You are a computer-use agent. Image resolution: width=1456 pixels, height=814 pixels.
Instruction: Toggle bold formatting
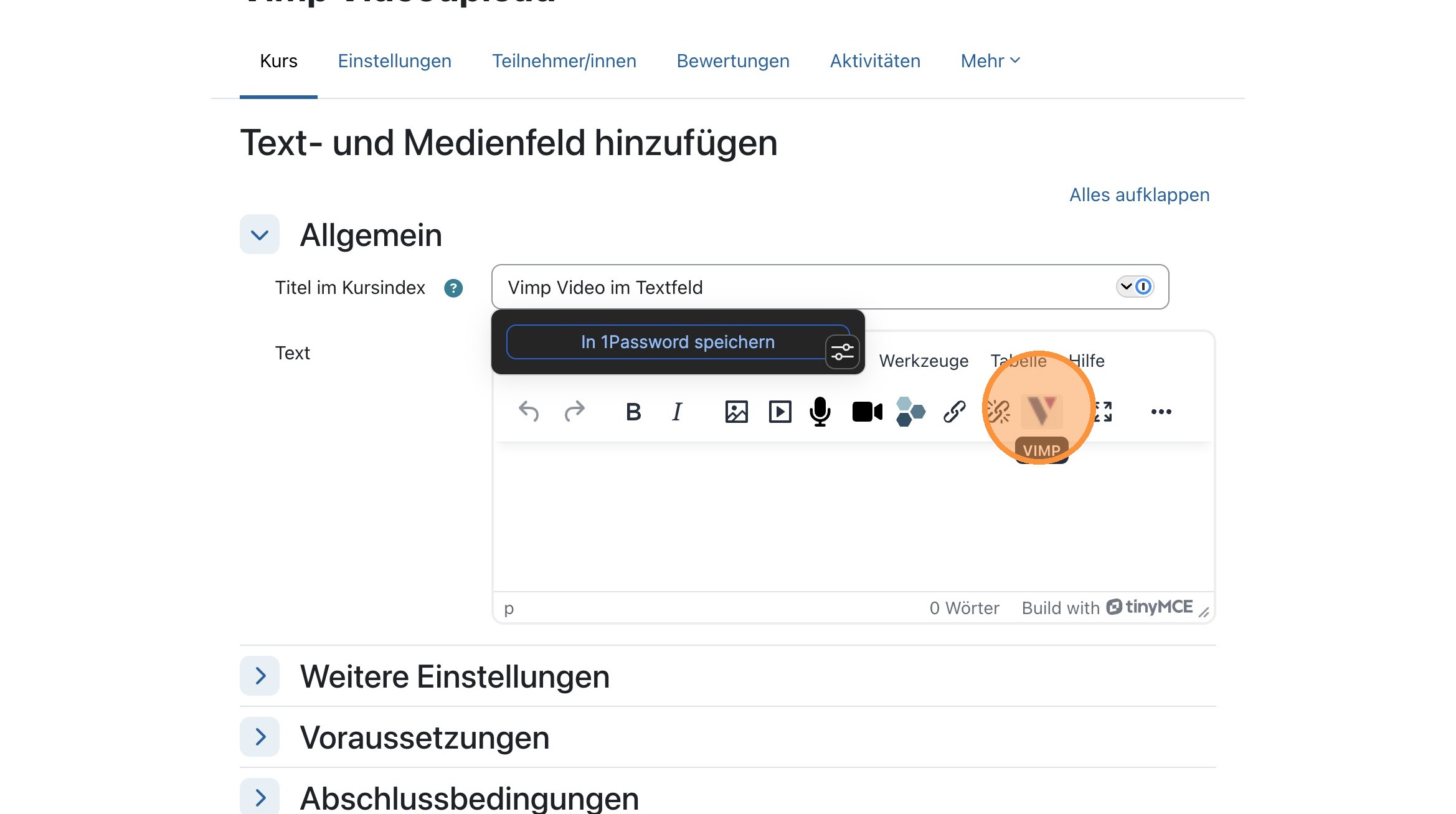(633, 411)
